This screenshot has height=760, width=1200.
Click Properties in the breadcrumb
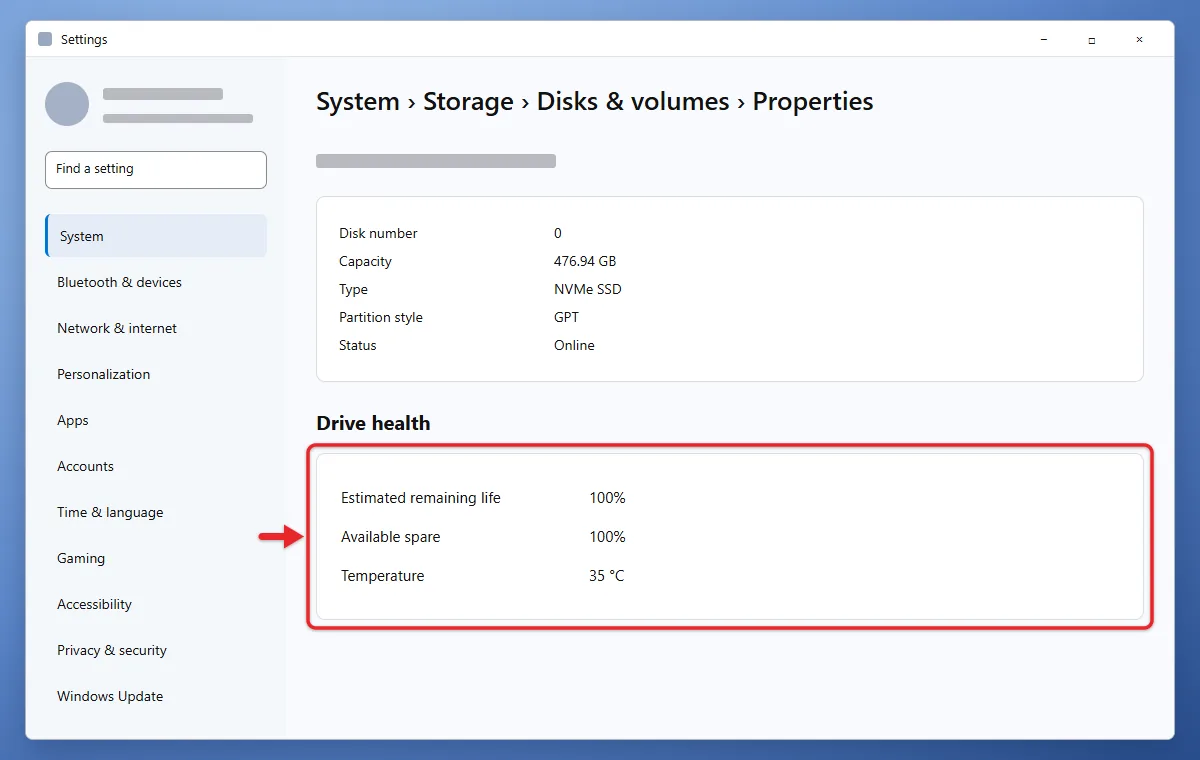(x=813, y=102)
